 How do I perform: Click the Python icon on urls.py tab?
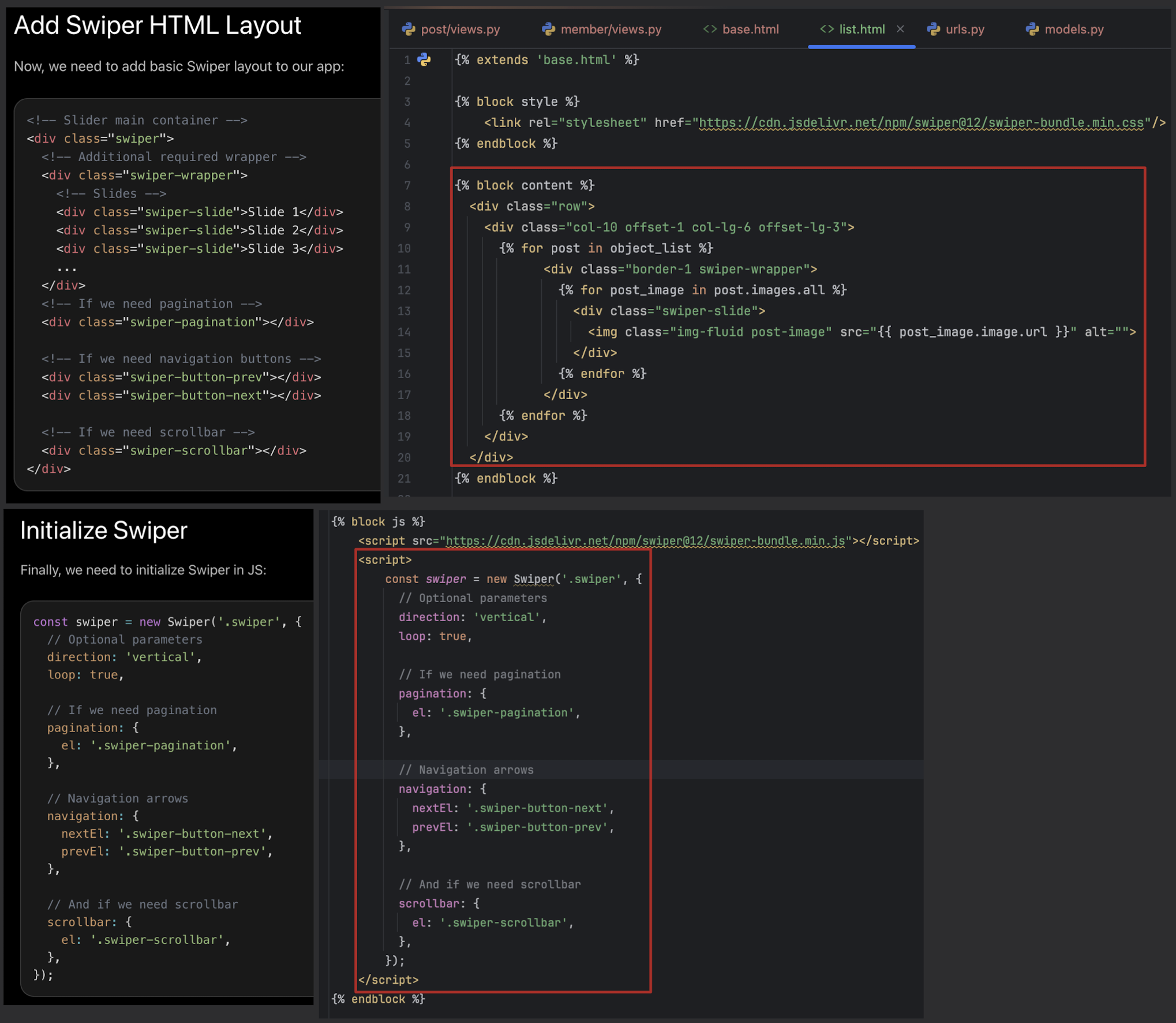tap(933, 29)
